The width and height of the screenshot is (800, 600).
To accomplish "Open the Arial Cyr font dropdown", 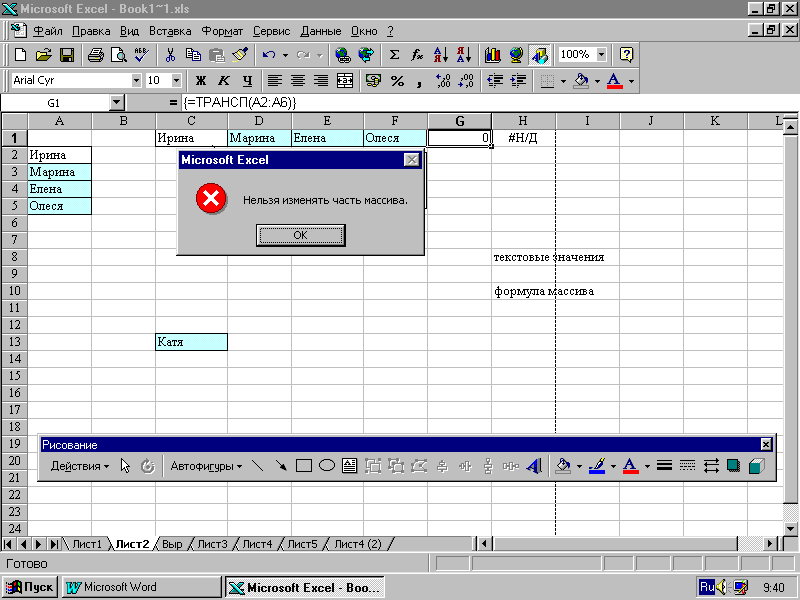I will click(x=136, y=81).
